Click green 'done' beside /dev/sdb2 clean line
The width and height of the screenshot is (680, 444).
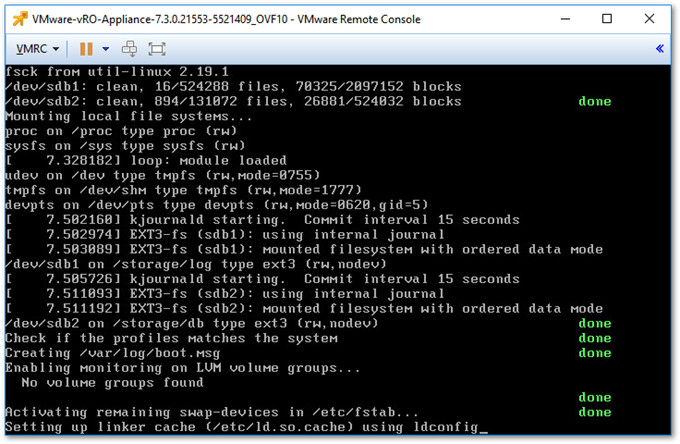(595, 101)
